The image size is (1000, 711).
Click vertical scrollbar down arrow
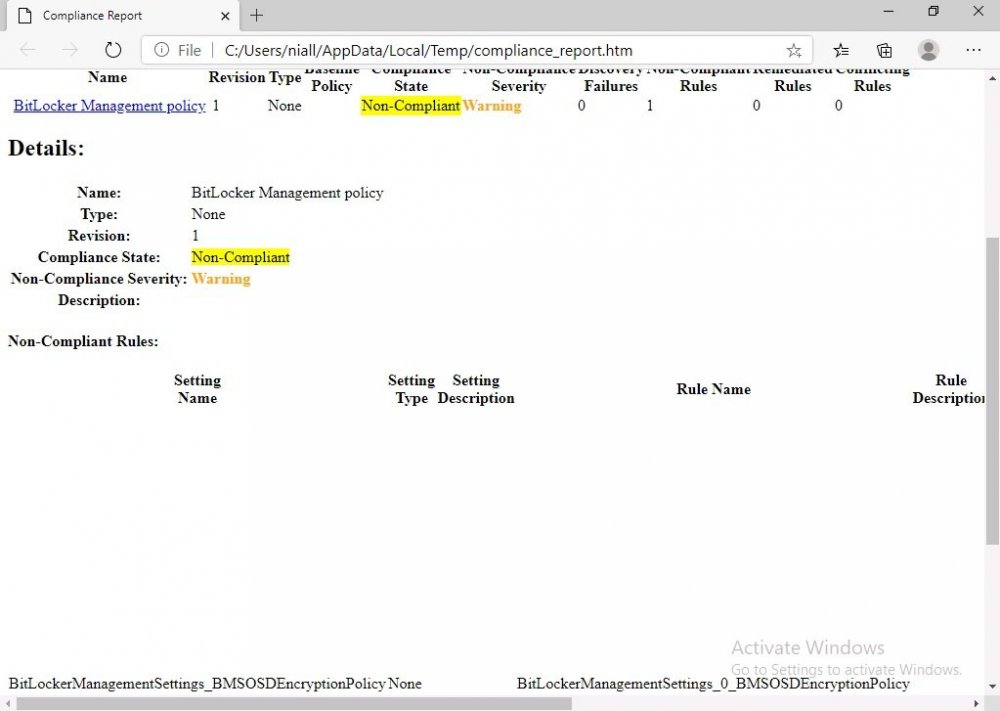coord(992,687)
